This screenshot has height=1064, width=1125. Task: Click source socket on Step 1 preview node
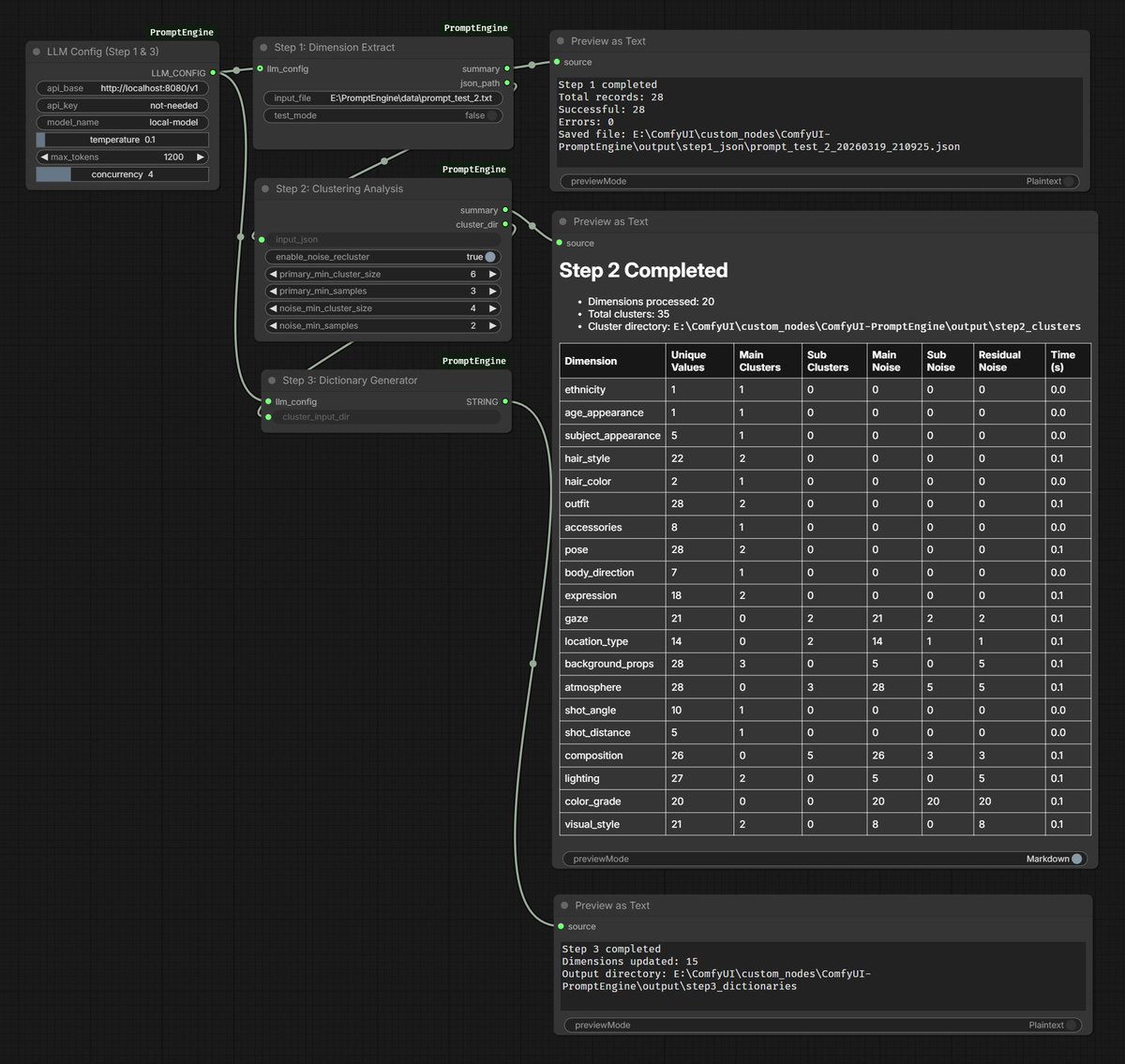(x=557, y=62)
